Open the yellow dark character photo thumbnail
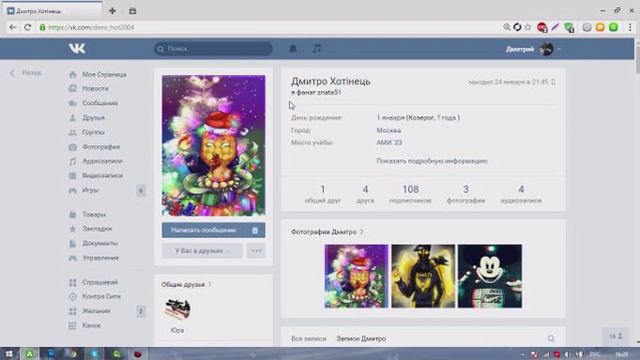Viewport: 640px width, 360px height. point(423,276)
